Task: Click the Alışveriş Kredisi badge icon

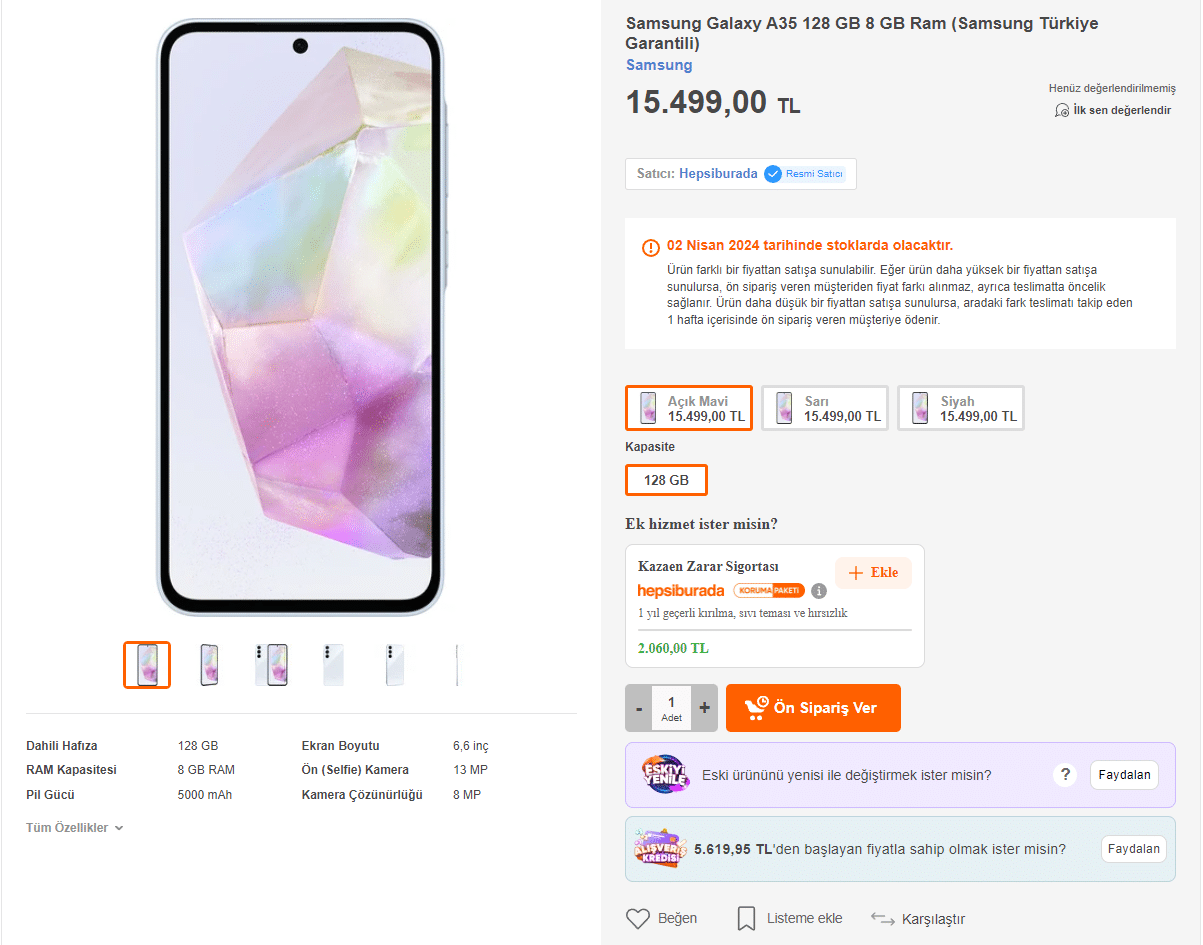Action: pos(660,849)
